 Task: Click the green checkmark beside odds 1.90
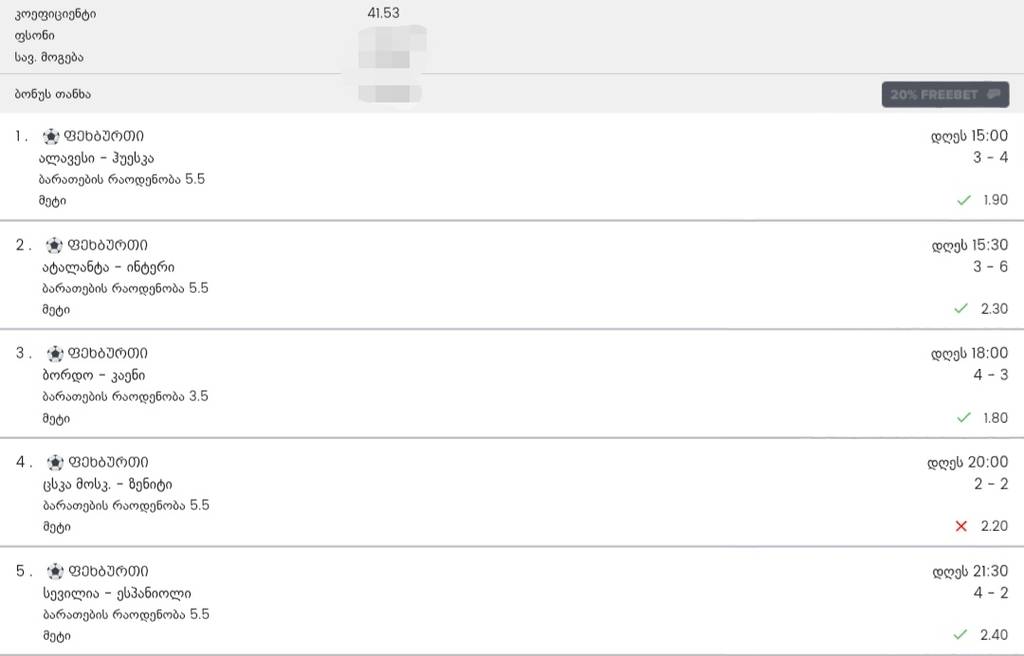(x=963, y=200)
